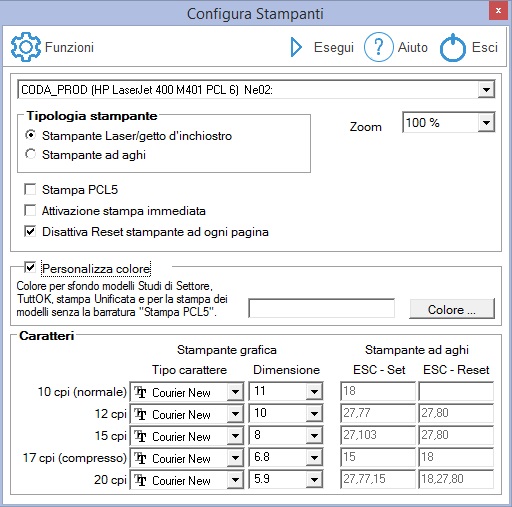Image resolution: width=512 pixels, height=507 pixels.
Task: Select Stampante ad aghi radio button
Action: pos(30,154)
